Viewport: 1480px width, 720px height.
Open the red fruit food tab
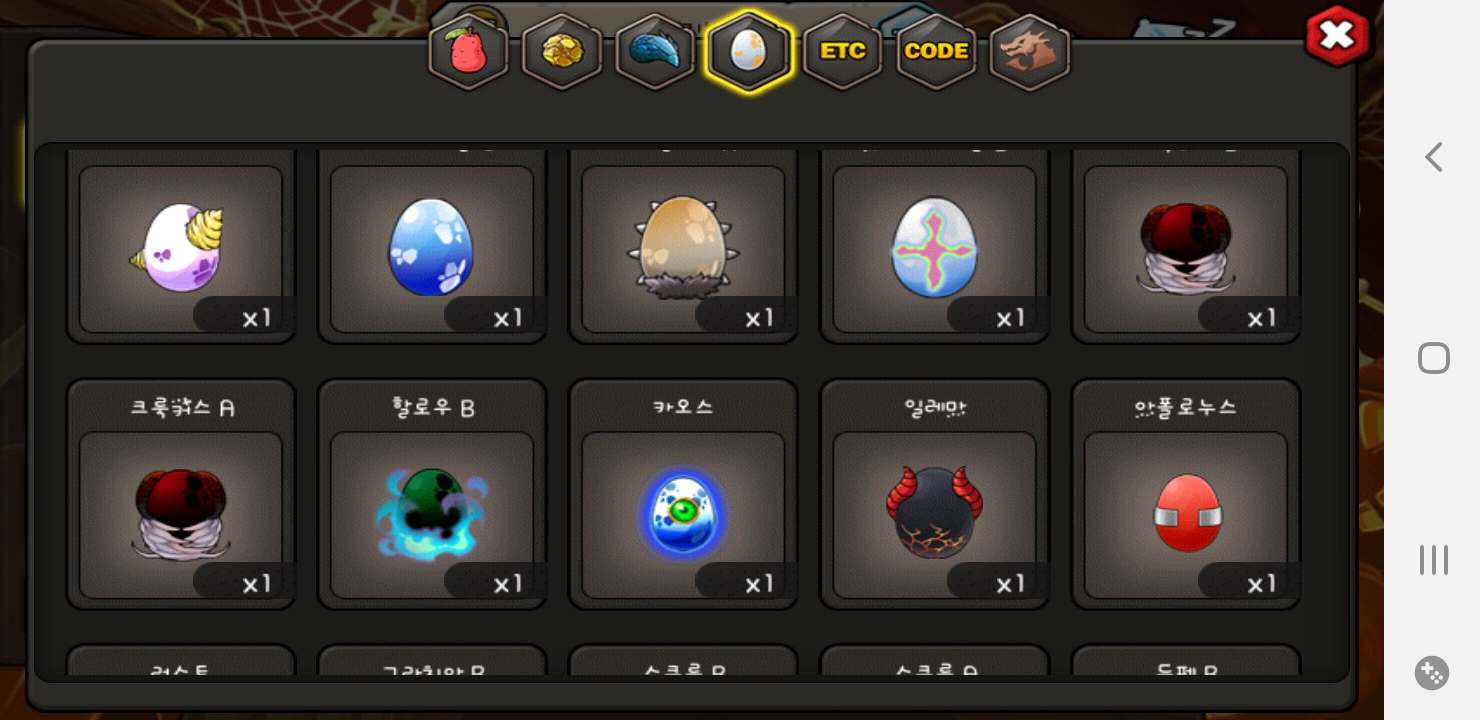point(468,51)
